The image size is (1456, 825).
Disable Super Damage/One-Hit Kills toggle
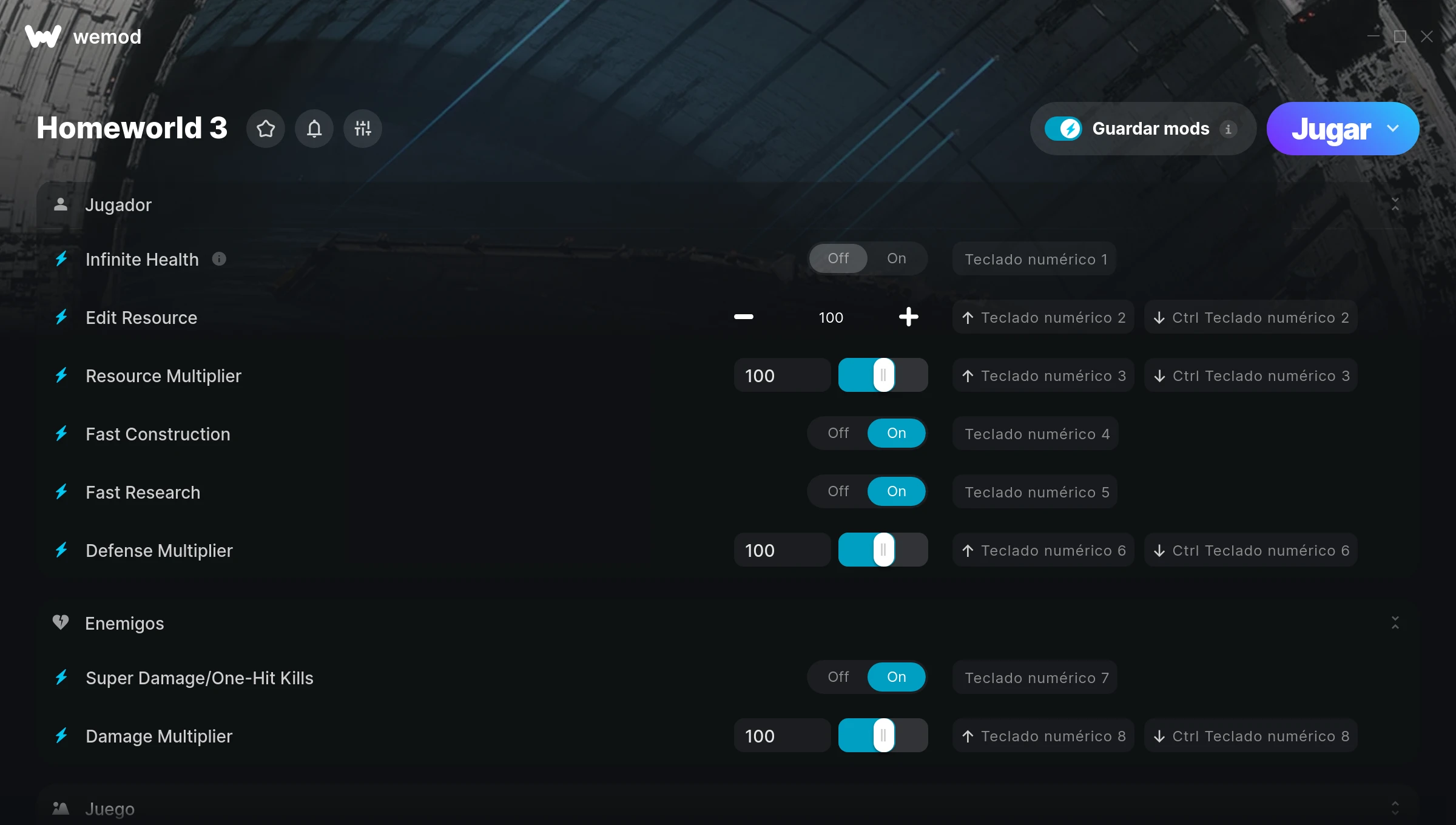coord(838,677)
